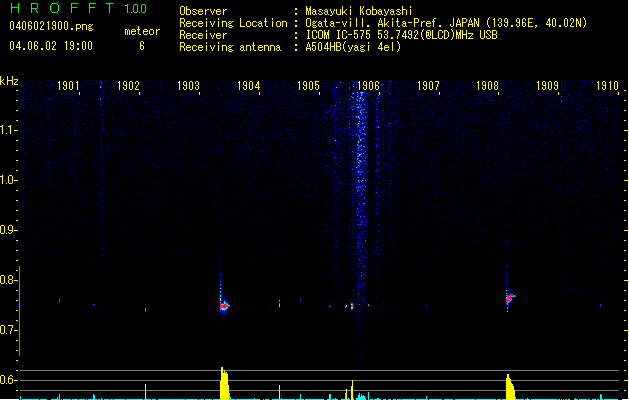Click the yellow power peak after 1908
This screenshot has width=629, height=400.
pos(510,387)
